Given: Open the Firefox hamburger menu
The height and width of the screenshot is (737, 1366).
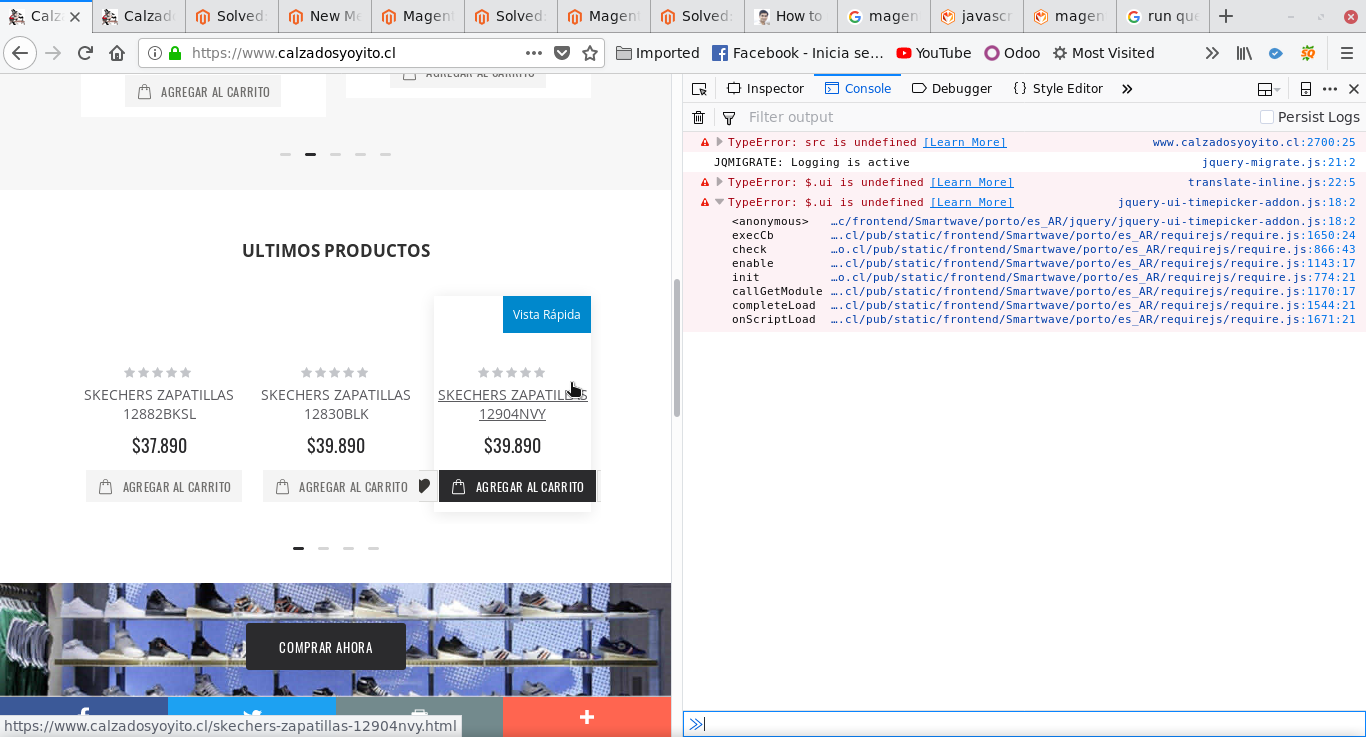Looking at the screenshot, I should (x=1342, y=53).
